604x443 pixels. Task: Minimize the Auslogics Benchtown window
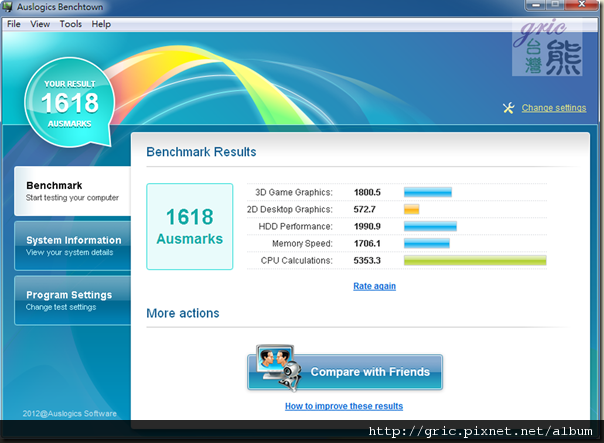click(535, 5)
